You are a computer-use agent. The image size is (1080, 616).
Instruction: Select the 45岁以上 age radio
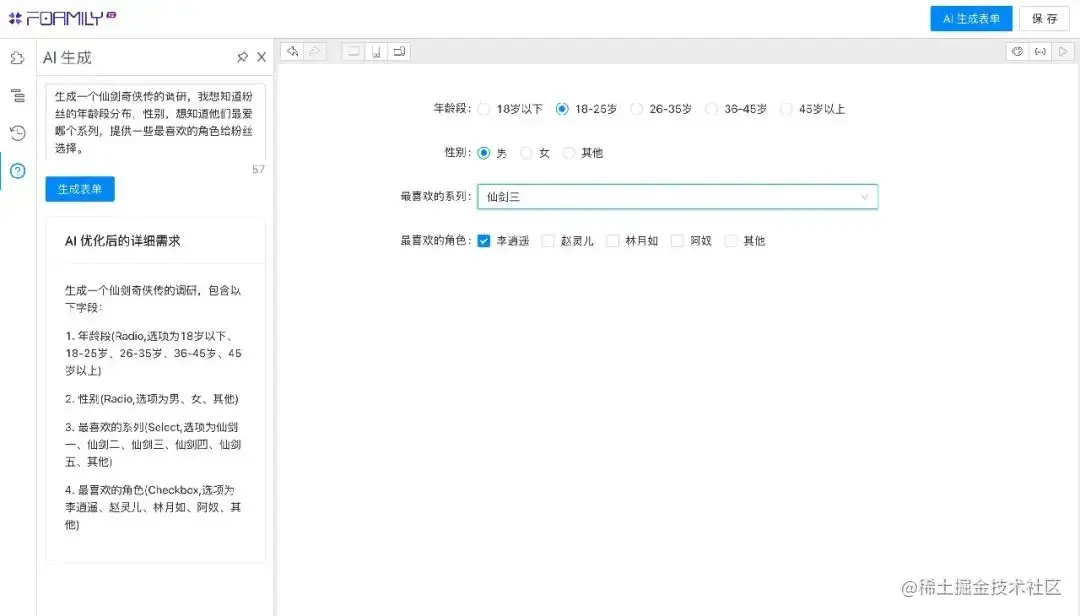[x=787, y=109]
